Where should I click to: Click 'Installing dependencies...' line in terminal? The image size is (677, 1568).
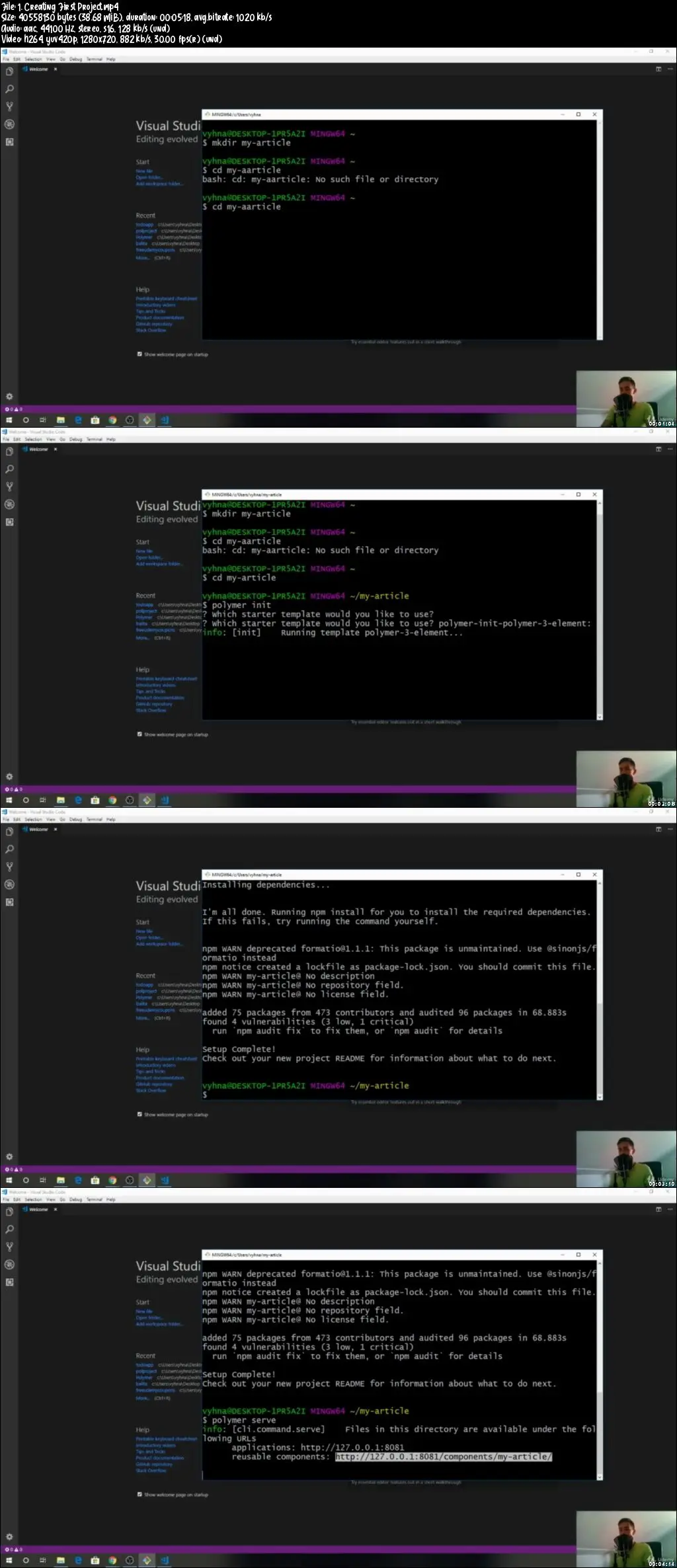pos(266,884)
